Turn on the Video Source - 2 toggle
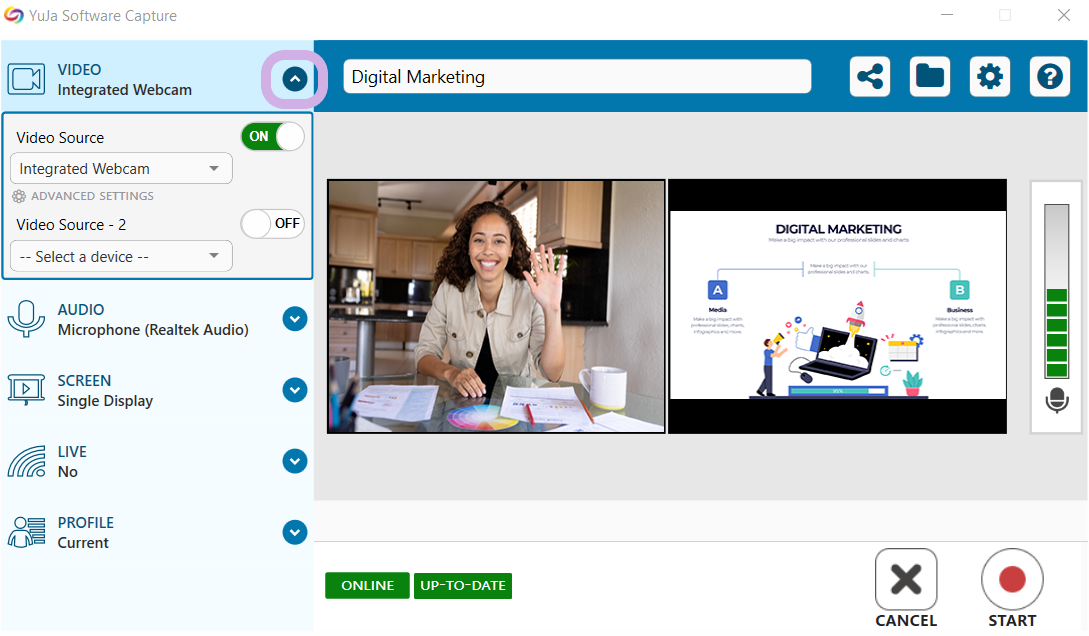The height and width of the screenshot is (636, 1089). 272,224
